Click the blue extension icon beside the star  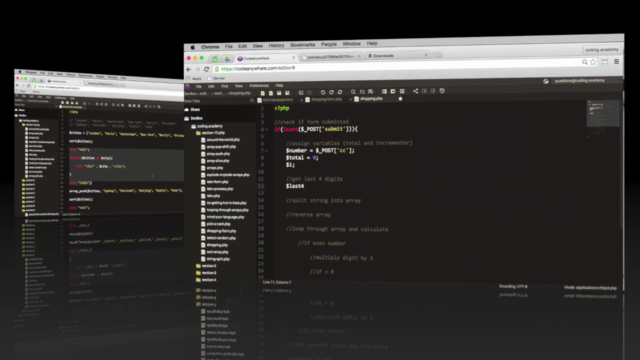tap(604, 62)
